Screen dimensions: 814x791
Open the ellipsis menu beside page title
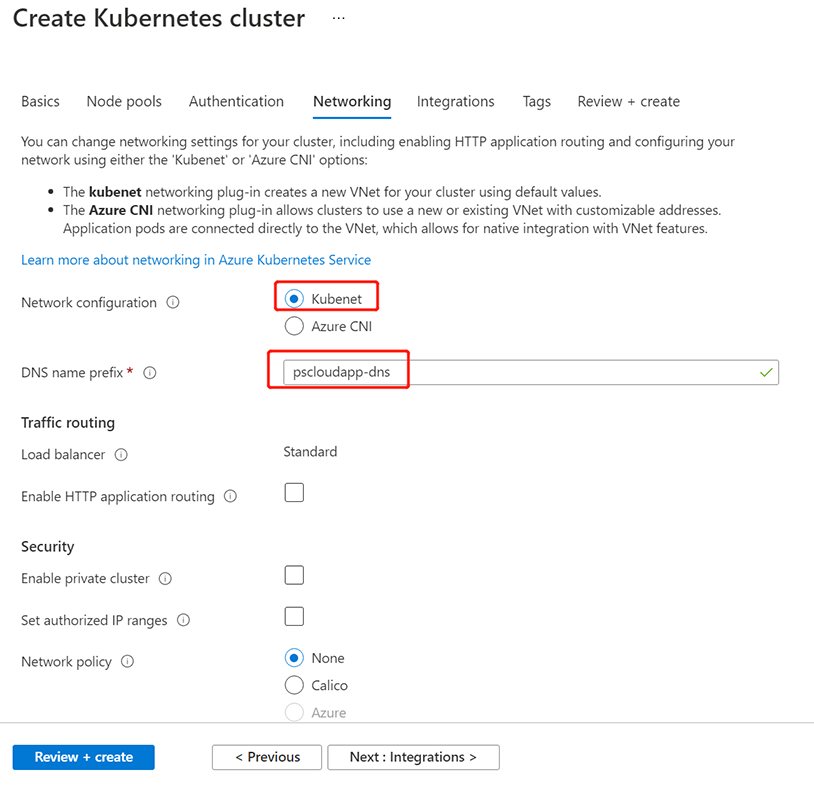[x=338, y=19]
